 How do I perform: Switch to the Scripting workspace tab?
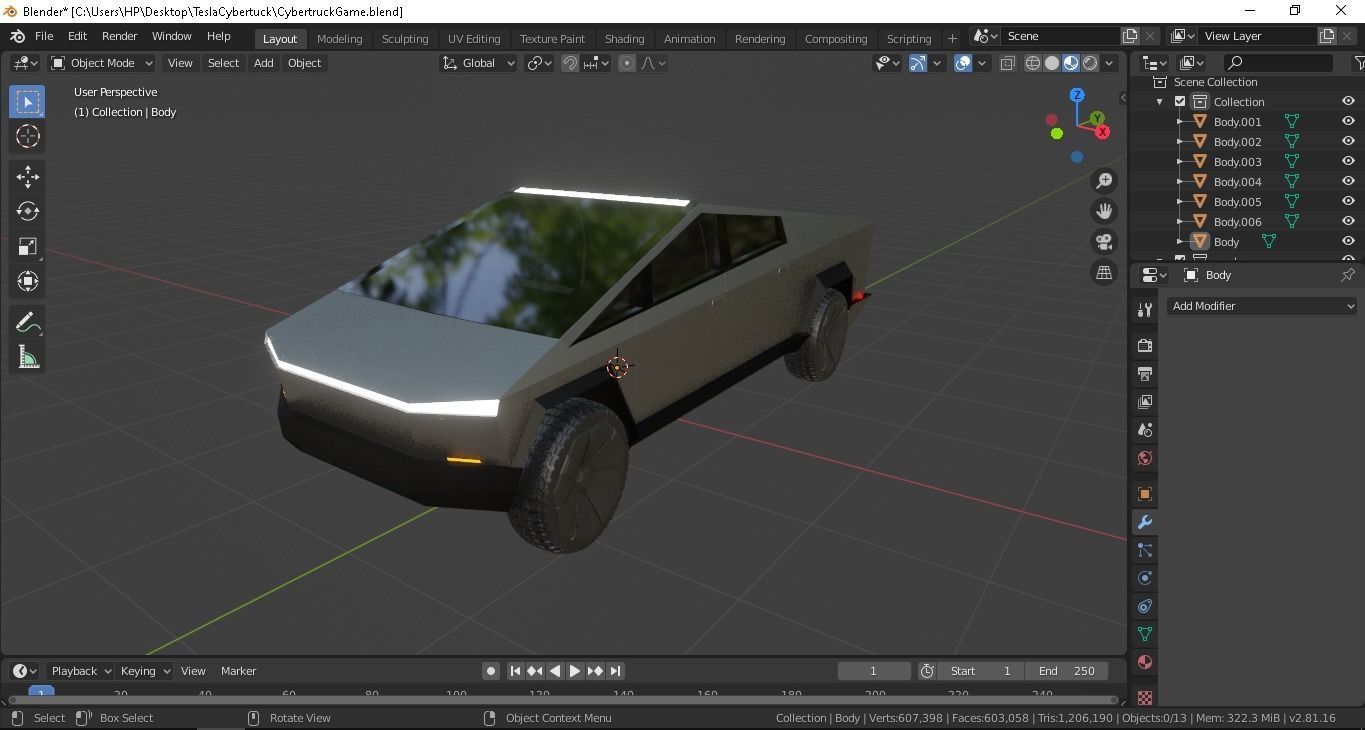pyautogui.click(x=909, y=39)
